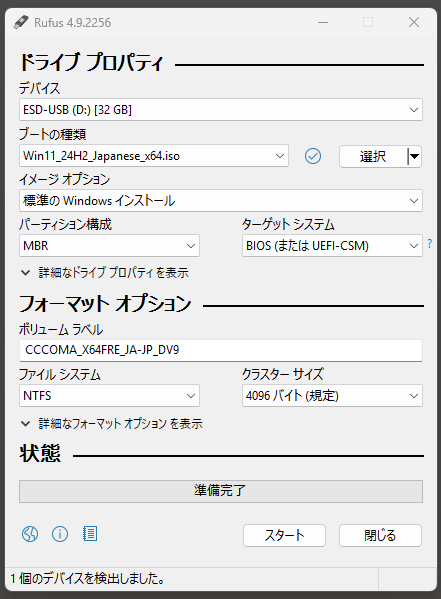
Task: Click the status text 1 個のデバイスを検出しました。
Action: click(x=88, y=578)
